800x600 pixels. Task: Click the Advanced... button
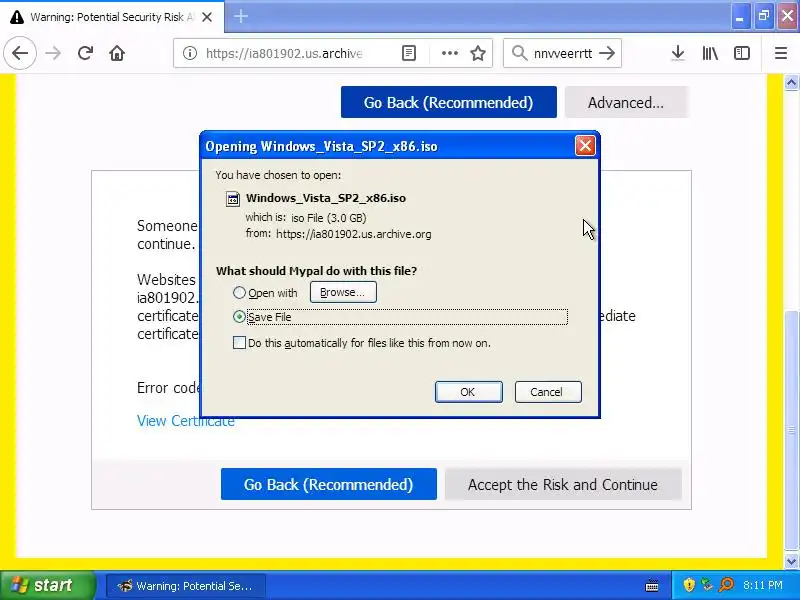coord(626,103)
